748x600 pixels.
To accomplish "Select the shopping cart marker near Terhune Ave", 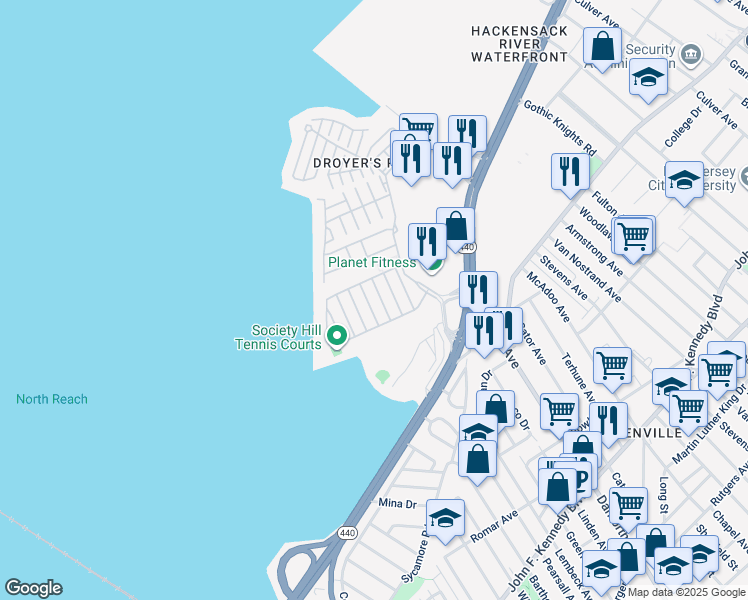I will tap(612, 367).
